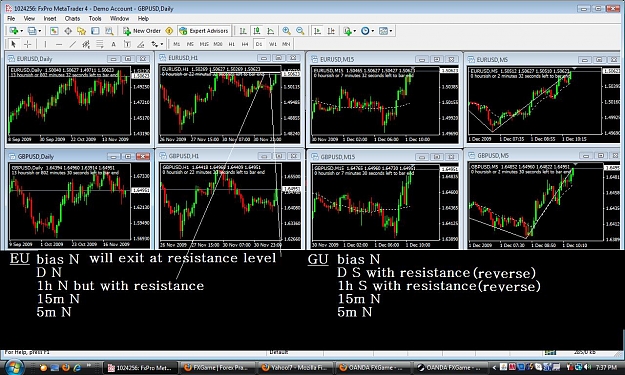The width and height of the screenshot is (625, 375).
Task: Open the Yahoo!7 Mozilla Firefox taskbar button
Action: [x=294, y=367]
